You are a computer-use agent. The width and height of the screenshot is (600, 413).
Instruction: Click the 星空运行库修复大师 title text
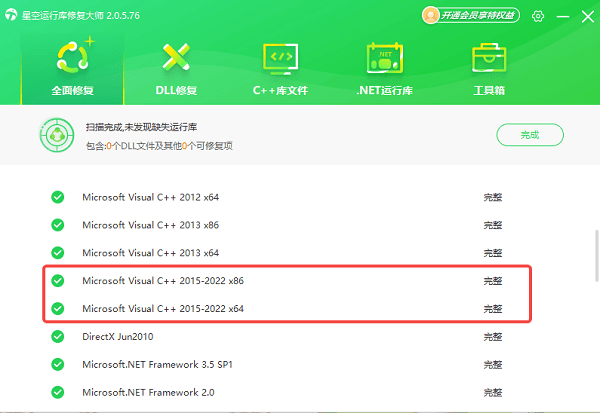tap(81, 16)
